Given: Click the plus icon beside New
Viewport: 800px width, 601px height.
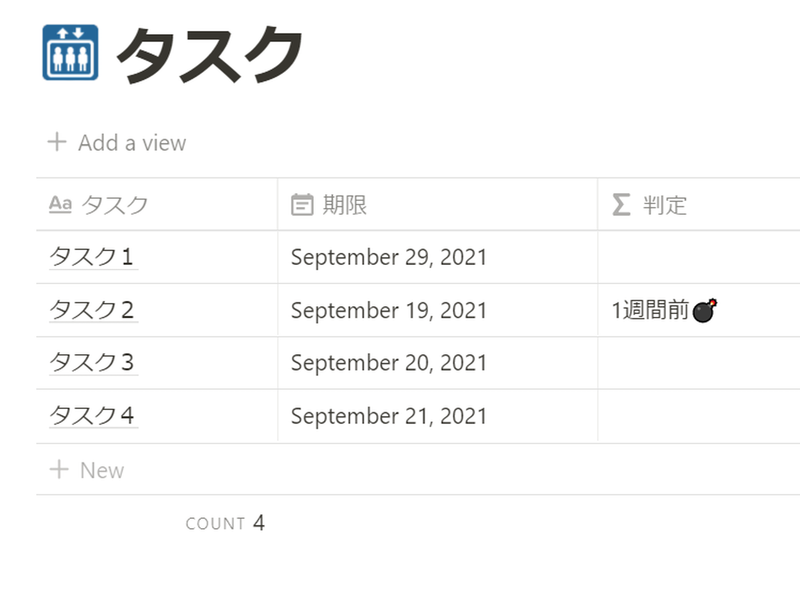Looking at the screenshot, I should [x=58, y=470].
